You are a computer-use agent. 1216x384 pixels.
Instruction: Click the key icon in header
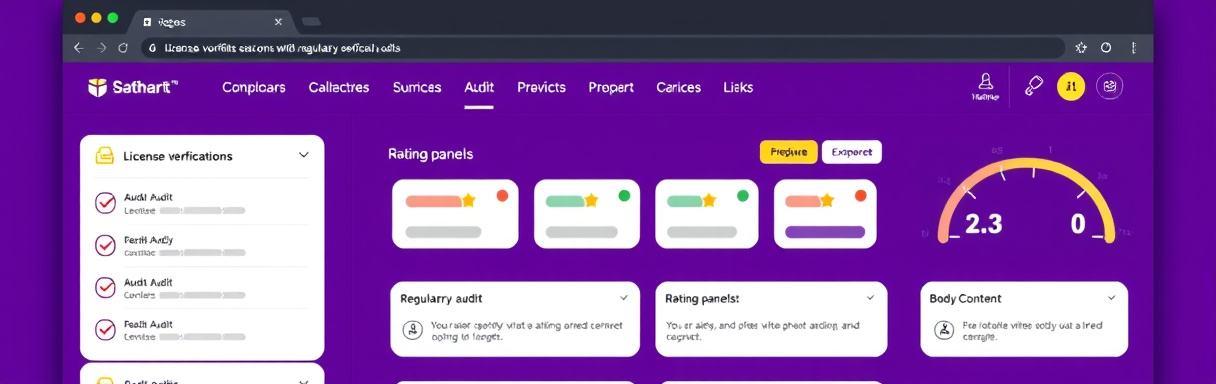(1034, 87)
